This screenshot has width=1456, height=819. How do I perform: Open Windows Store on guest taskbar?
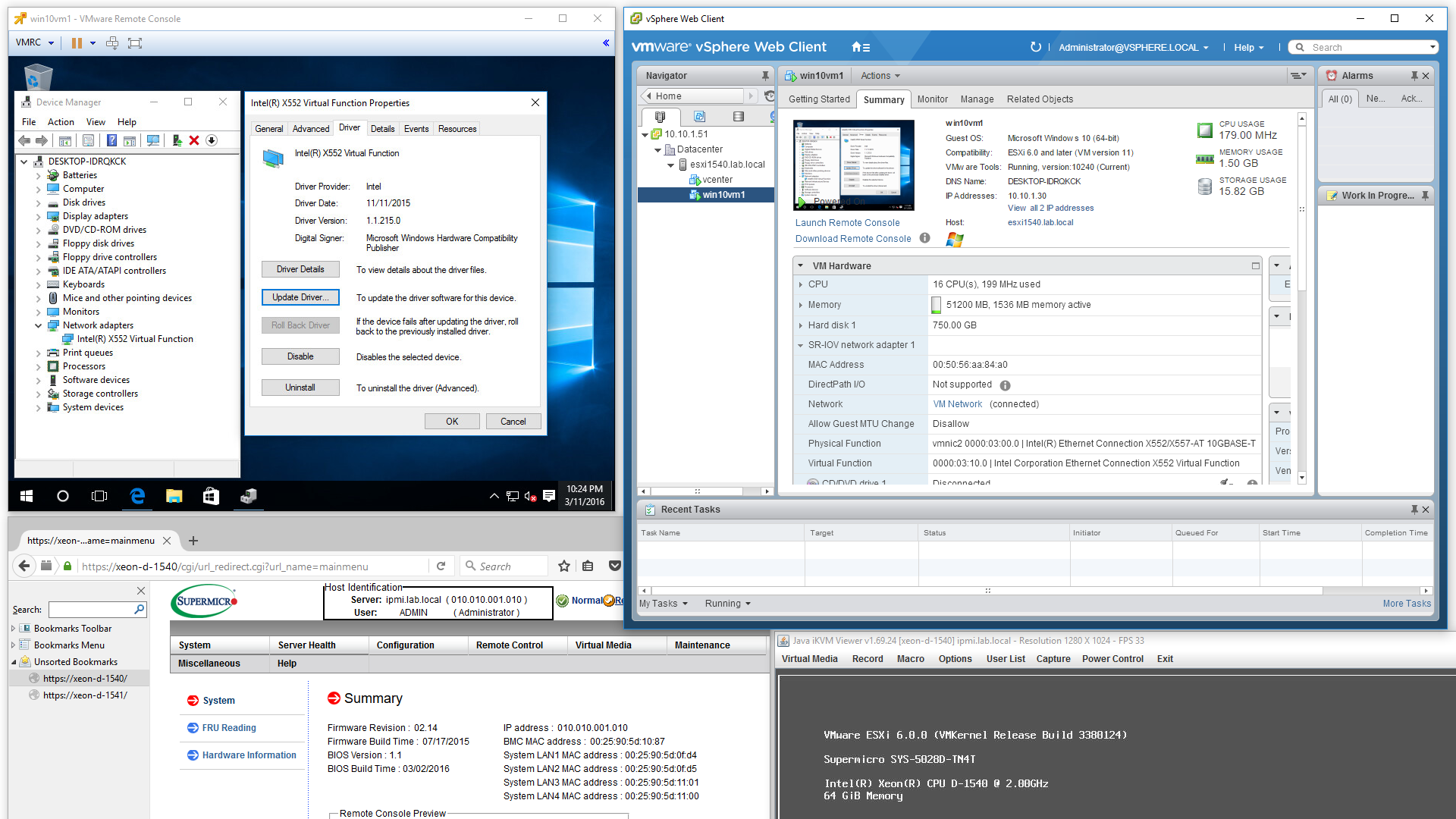click(211, 496)
